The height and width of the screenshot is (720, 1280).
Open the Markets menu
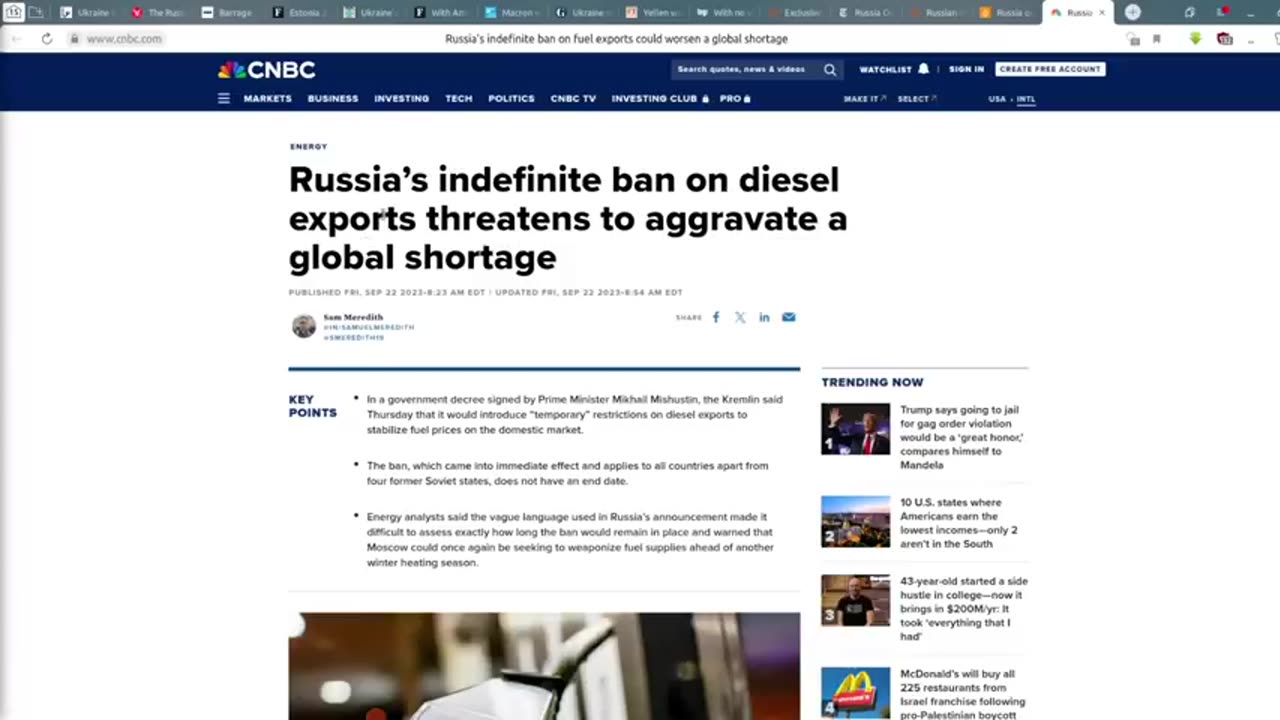(268, 99)
